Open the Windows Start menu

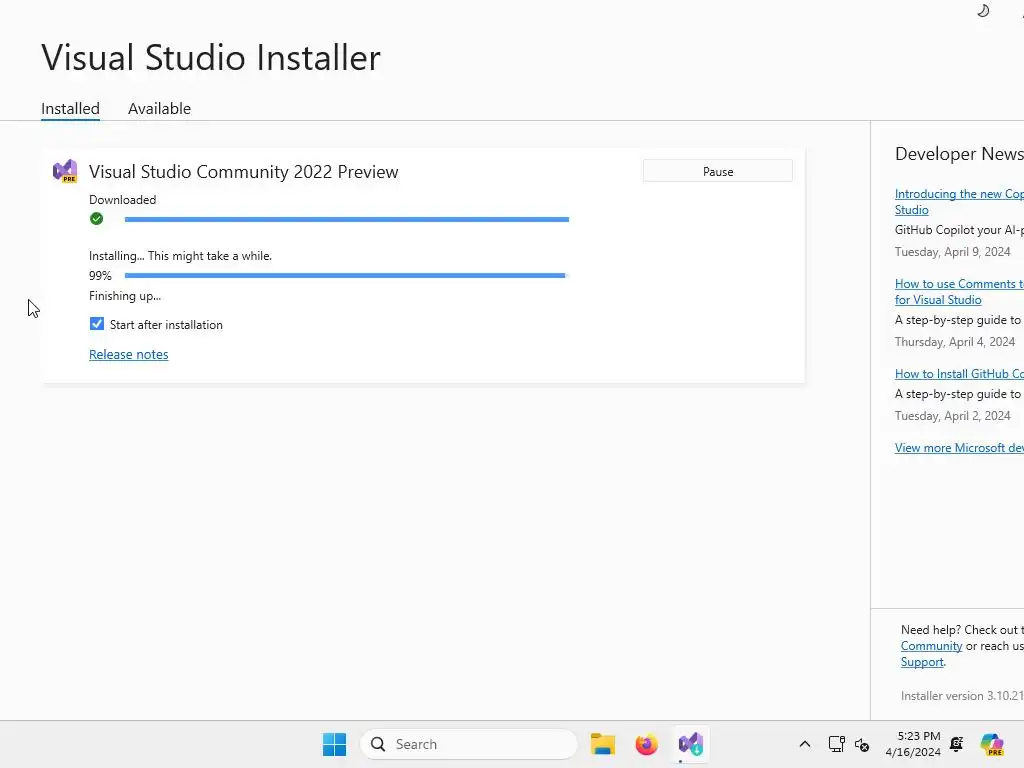[334, 744]
